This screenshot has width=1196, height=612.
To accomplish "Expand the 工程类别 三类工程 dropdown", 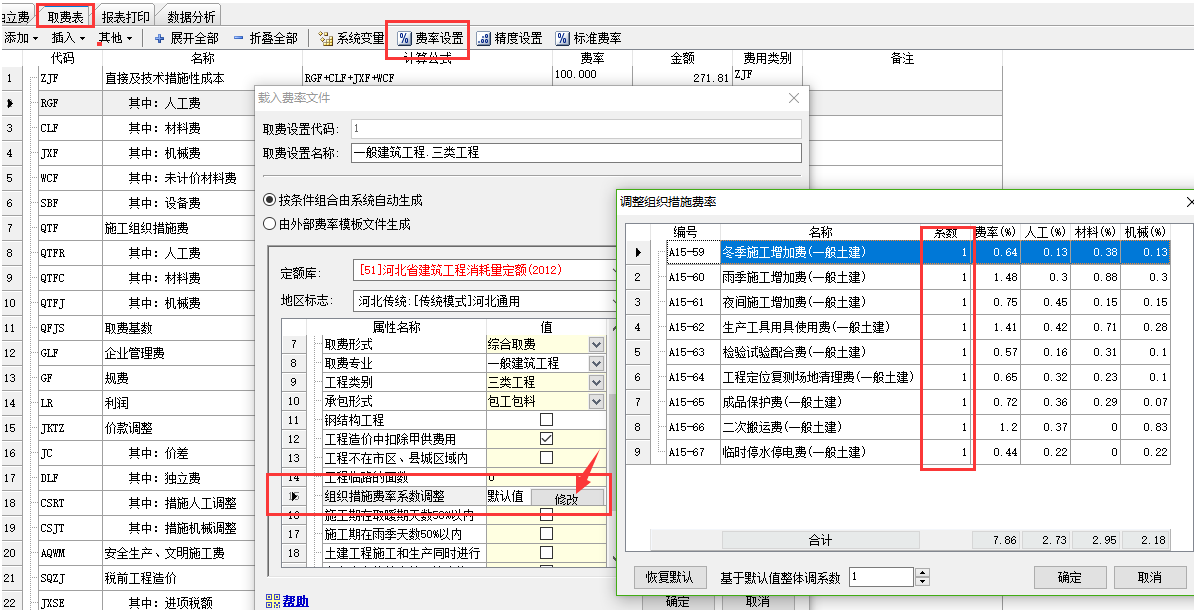I will coord(596,382).
